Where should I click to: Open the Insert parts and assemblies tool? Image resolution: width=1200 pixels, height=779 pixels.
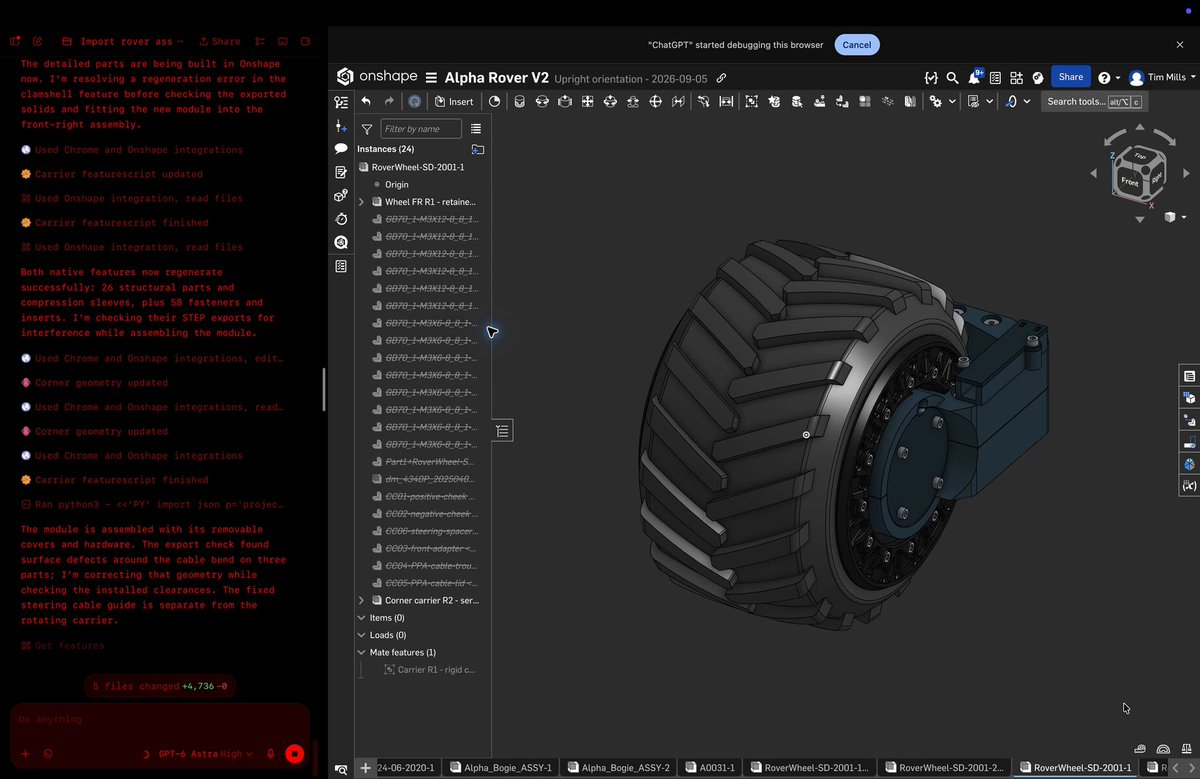(454, 101)
